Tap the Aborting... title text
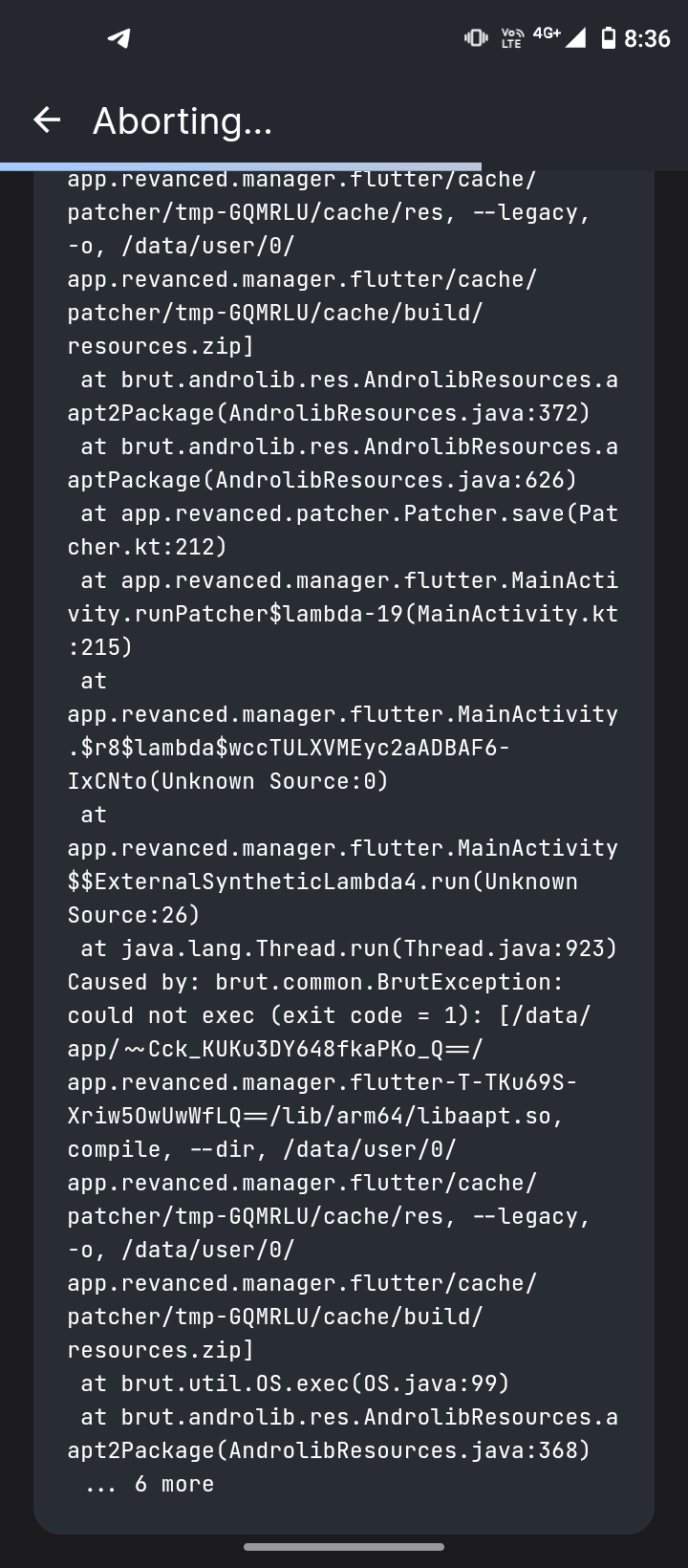688x1568 pixels. 182,120
